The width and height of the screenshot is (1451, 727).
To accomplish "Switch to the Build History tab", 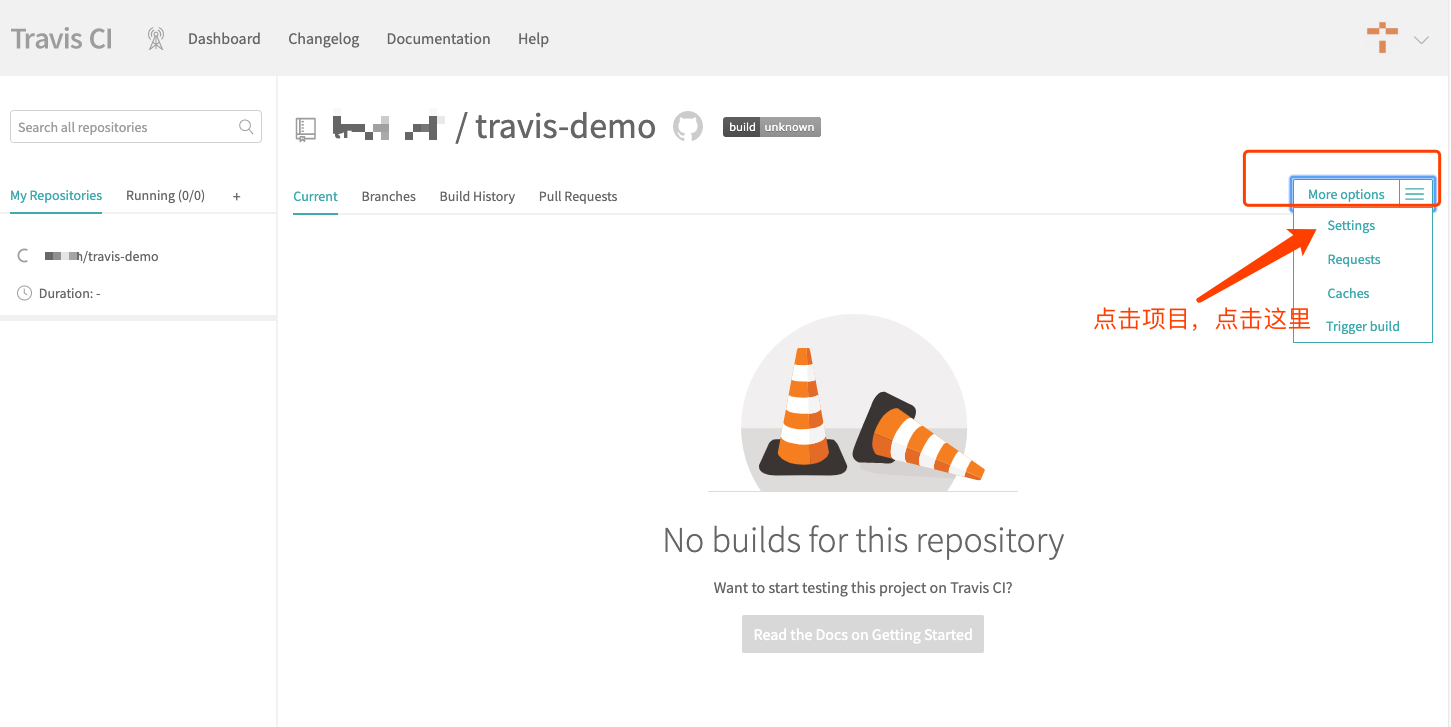I will point(477,196).
